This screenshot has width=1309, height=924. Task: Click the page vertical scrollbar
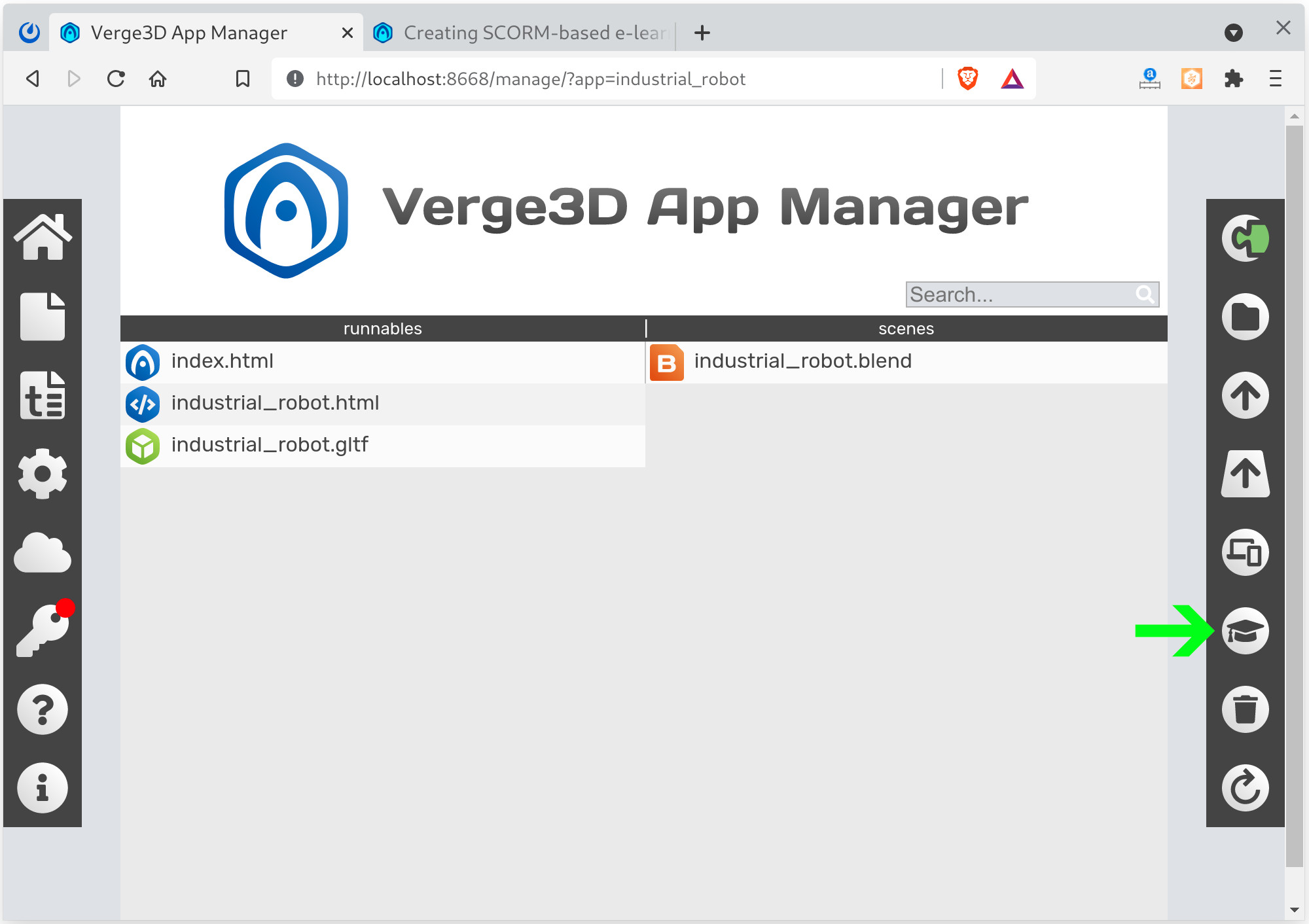click(x=1295, y=496)
